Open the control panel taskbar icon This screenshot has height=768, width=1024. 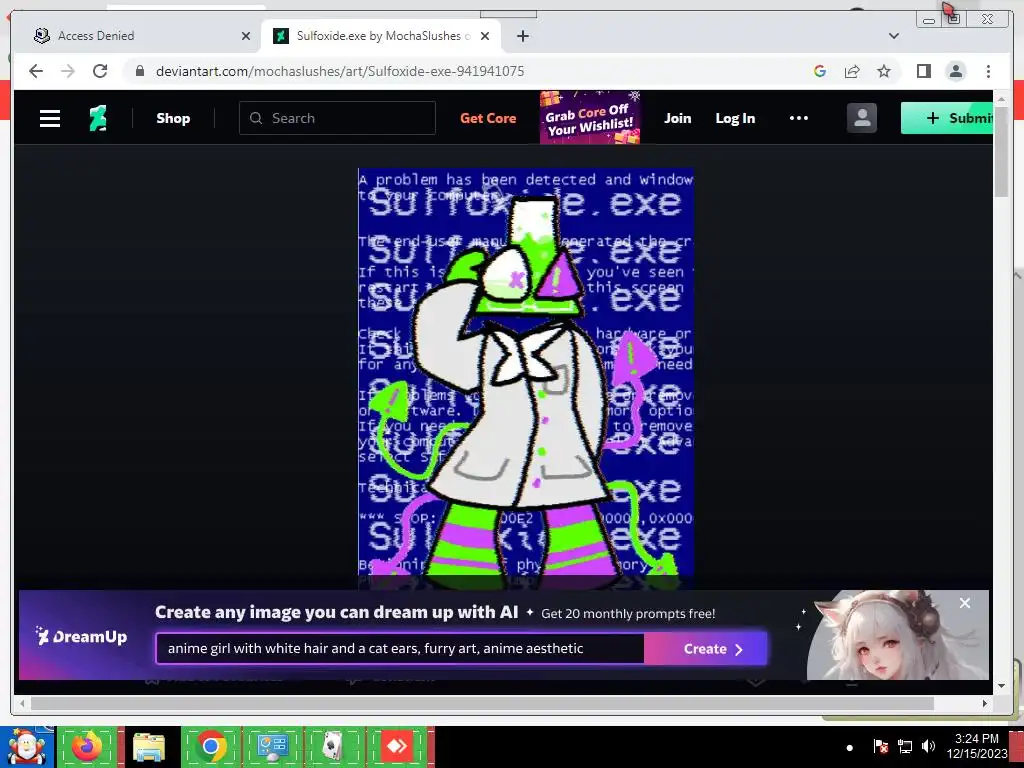click(272, 747)
